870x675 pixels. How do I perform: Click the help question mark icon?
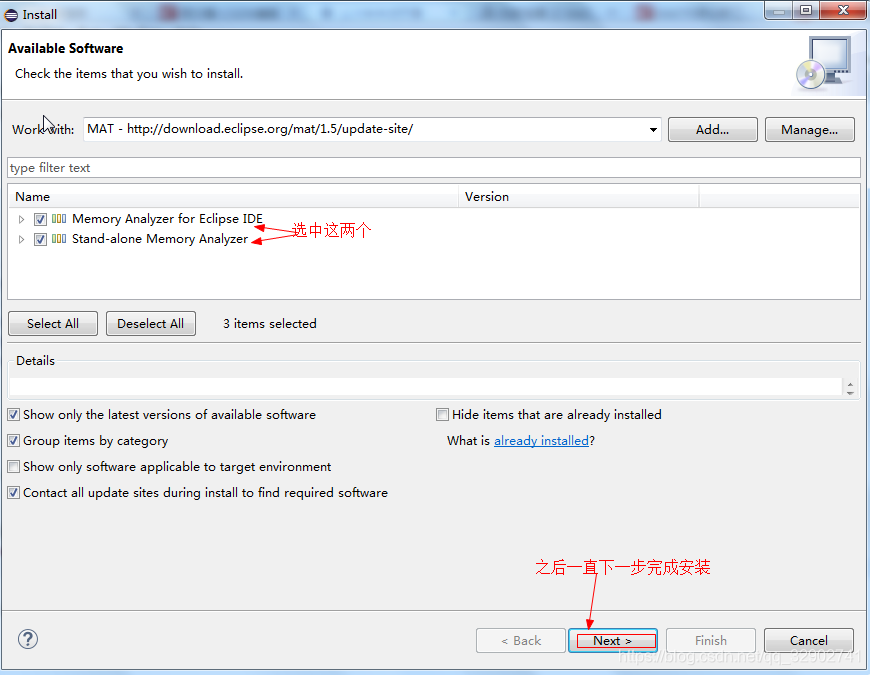tap(28, 639)
